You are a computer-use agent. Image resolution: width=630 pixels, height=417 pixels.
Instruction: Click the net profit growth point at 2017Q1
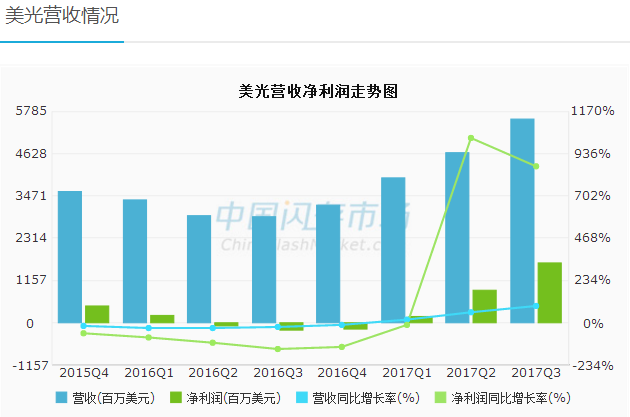pos(407,325)
